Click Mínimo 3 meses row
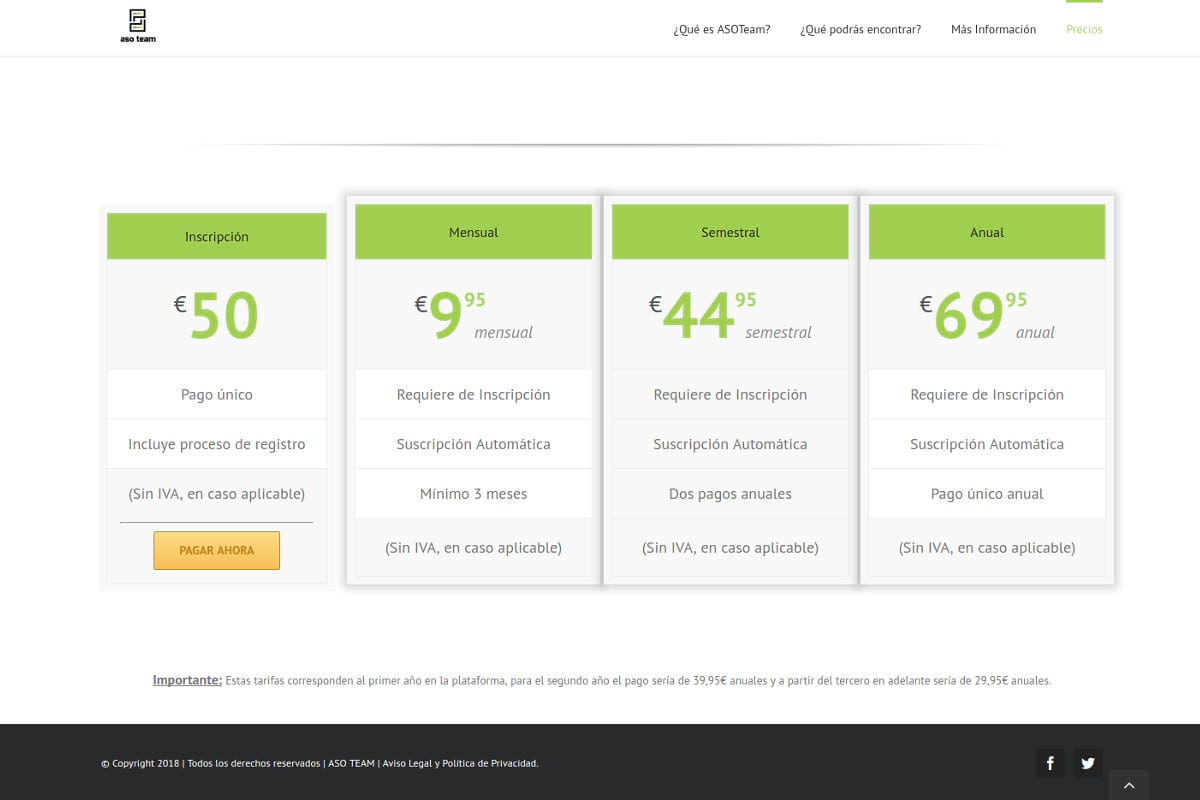 tap(473, 494)
